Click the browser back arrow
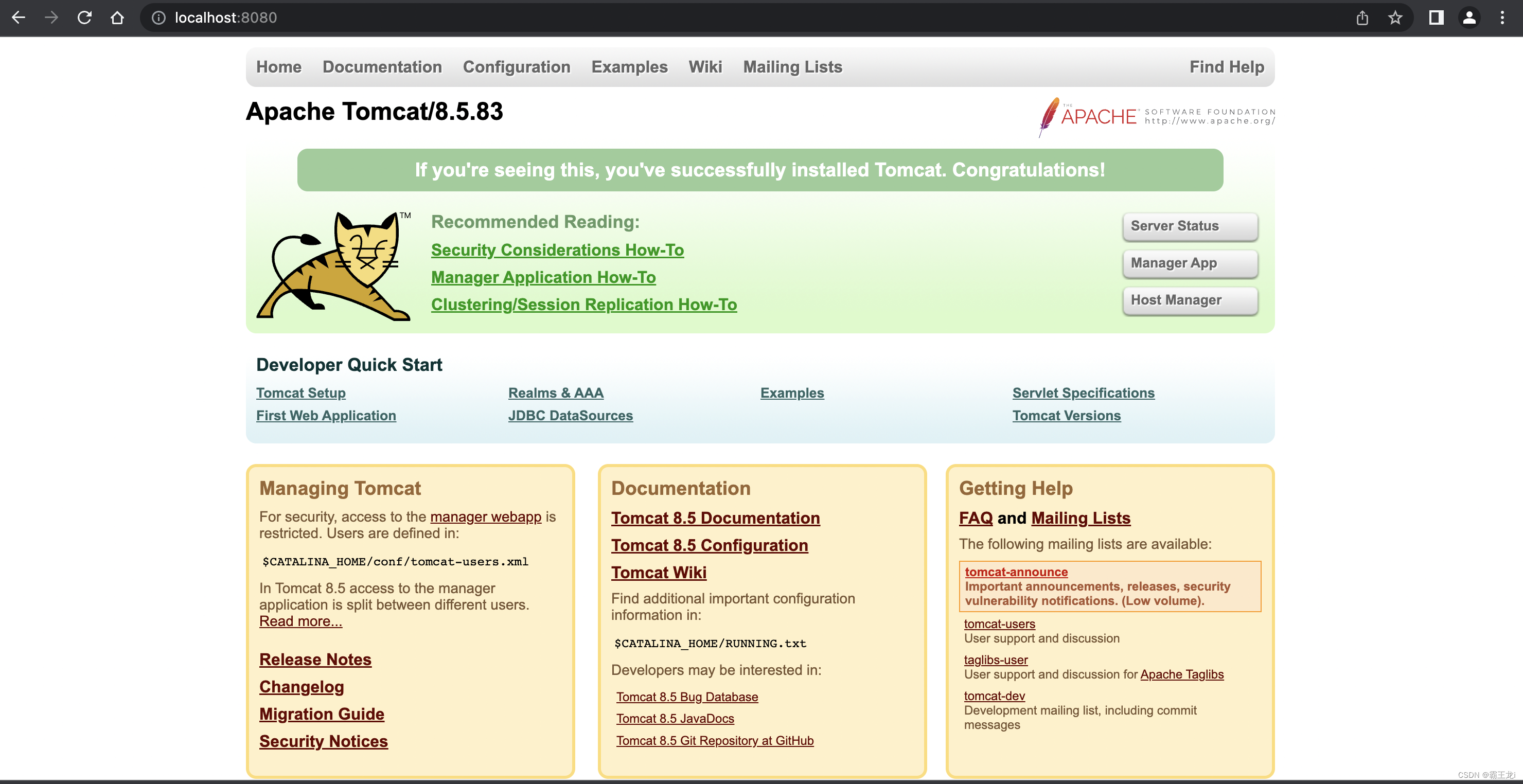Image resolution: width=1523 pixels, height=784 pixels. (19, 17)
